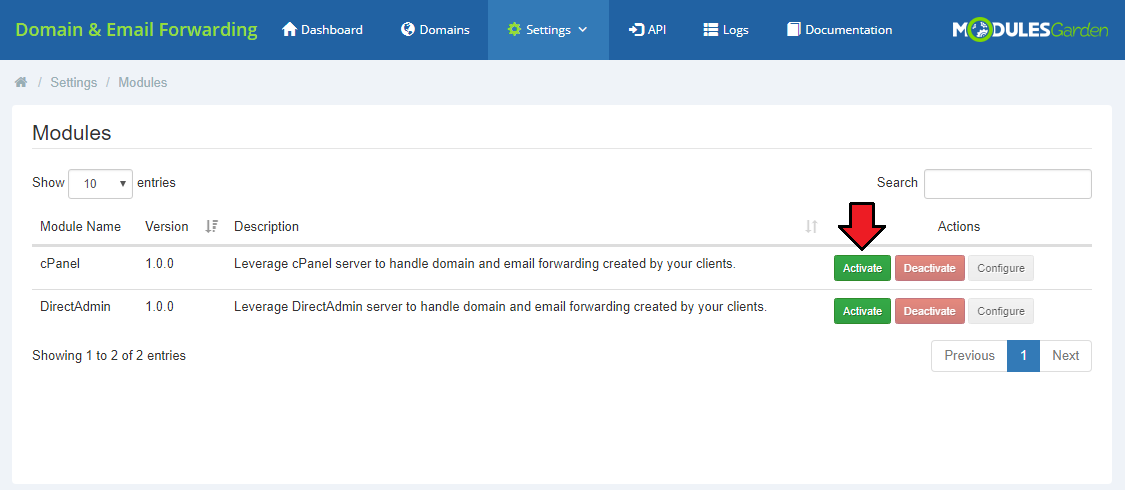Click the Description column sort arrows icon
The image size is (1125, 490).
point(811,227)
